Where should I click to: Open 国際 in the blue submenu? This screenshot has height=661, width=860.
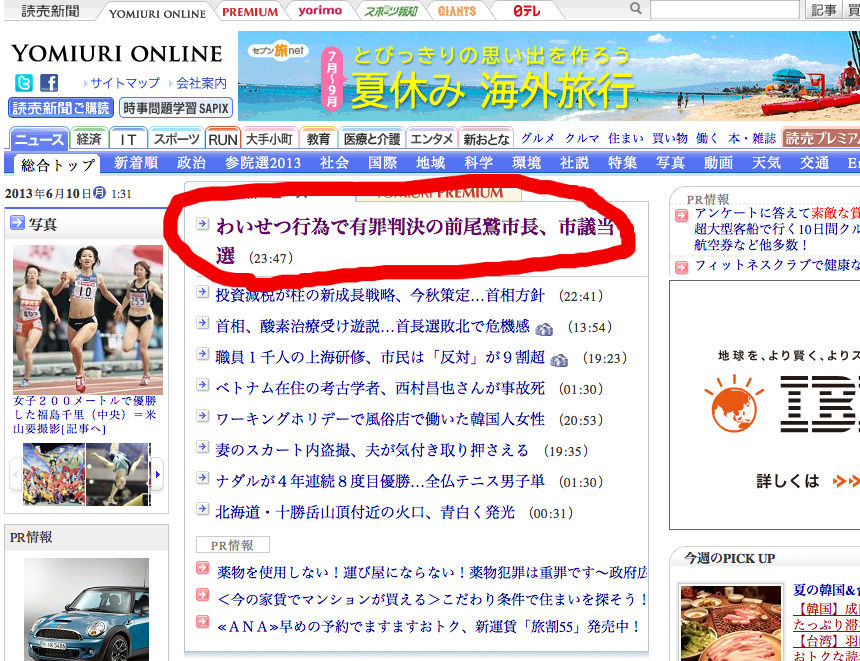[382, 163]
